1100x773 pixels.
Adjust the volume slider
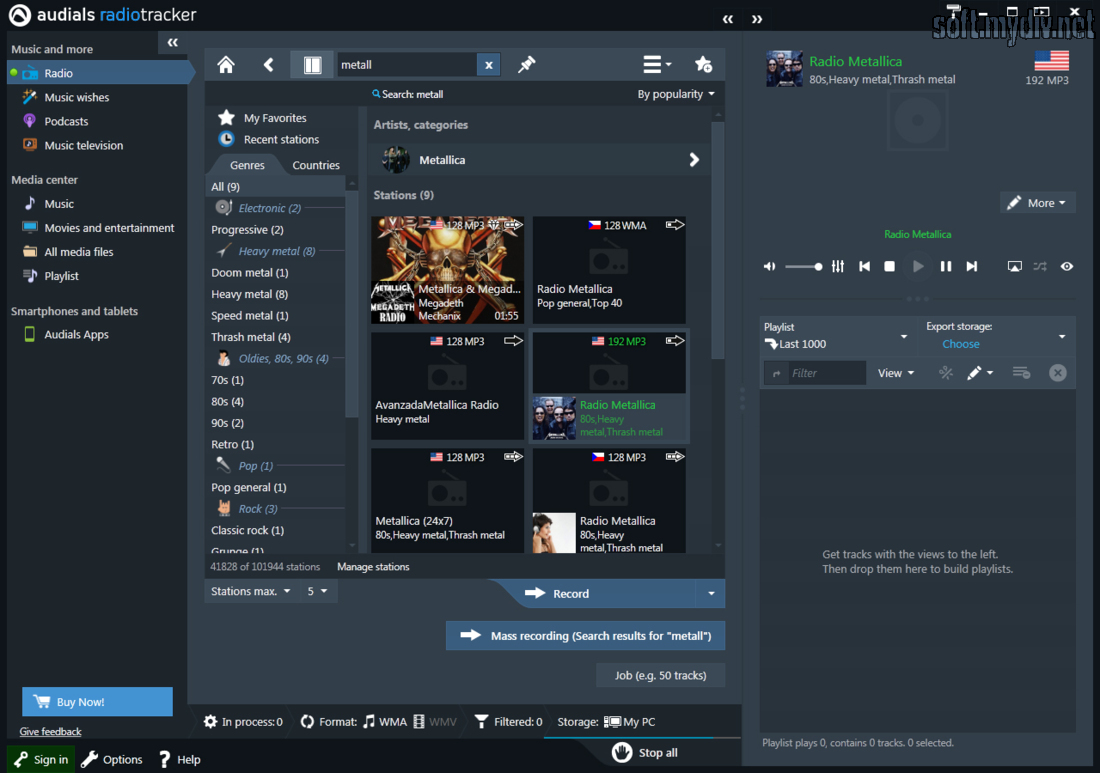tap(803, 267)
